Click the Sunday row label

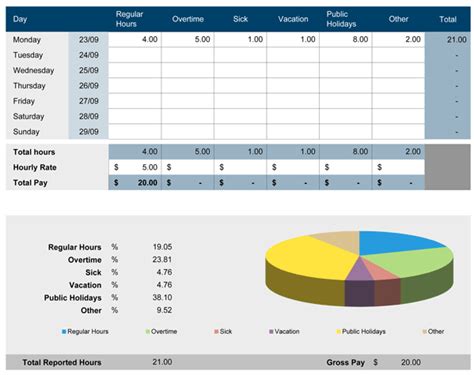[26, 132]
